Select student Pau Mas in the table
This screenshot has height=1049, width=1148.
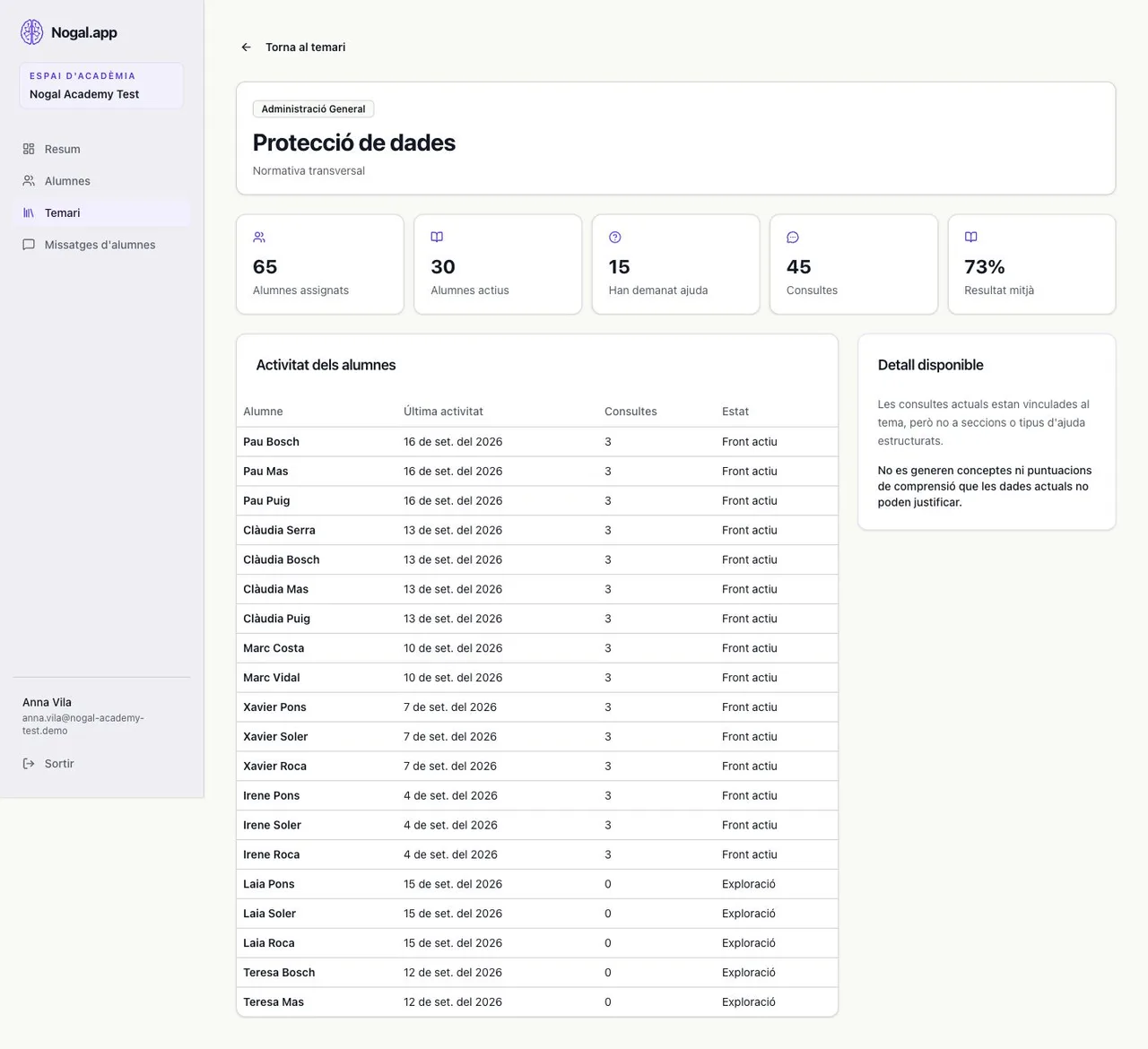pyautogui.click(x=265, y=472)
